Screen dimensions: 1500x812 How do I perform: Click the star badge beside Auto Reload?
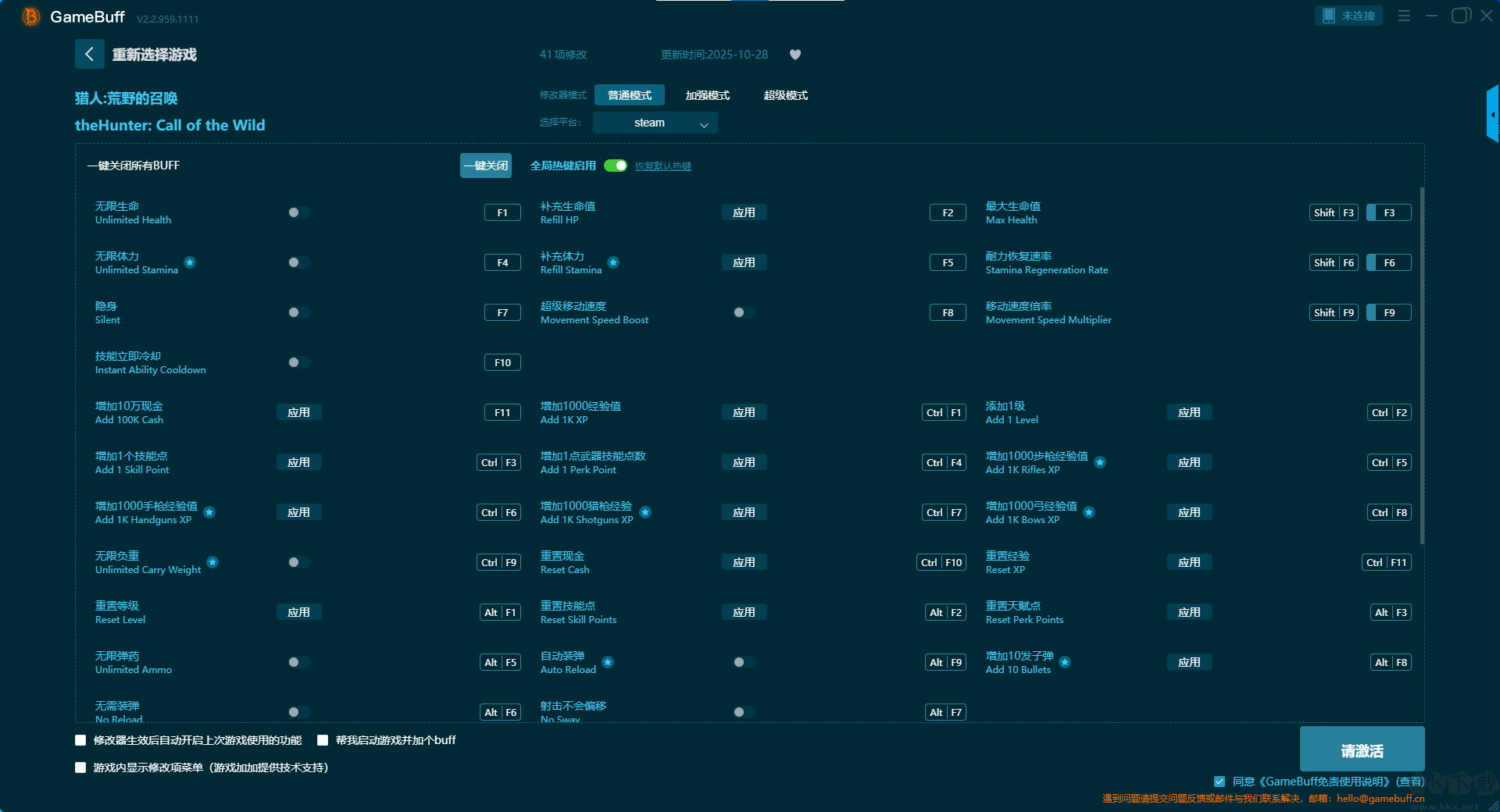click(608, 662)
